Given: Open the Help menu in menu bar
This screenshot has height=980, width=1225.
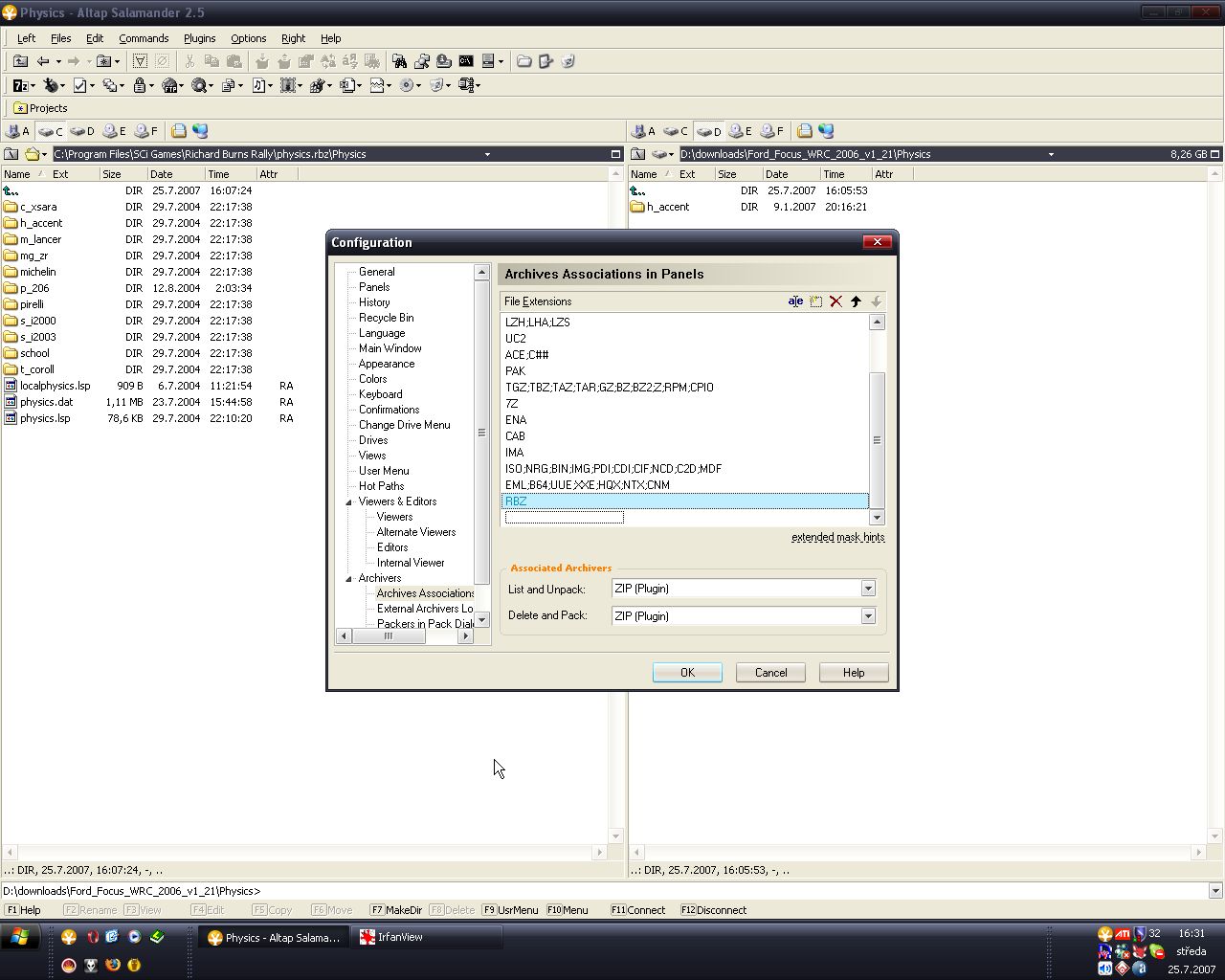Looking at the screenshot, I should (x=330, y=38).
